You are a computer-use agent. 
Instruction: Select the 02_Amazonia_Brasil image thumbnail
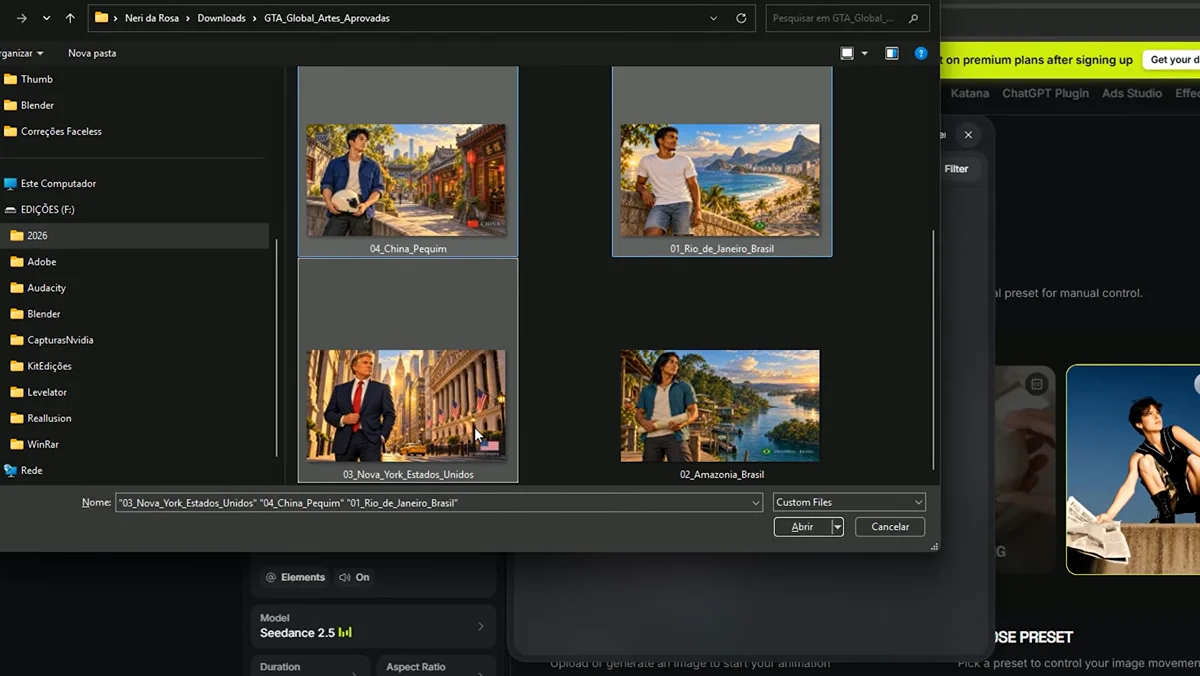pyautogui.click(x=720, y=406)
